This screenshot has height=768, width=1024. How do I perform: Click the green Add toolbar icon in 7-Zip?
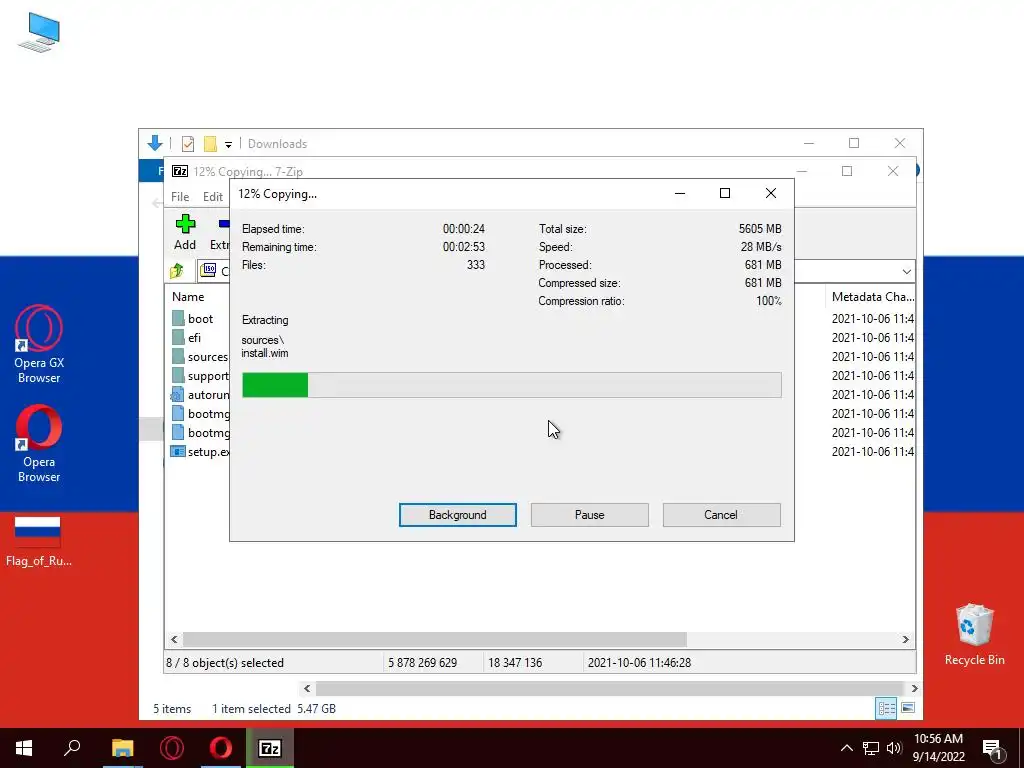coord(185,224)
